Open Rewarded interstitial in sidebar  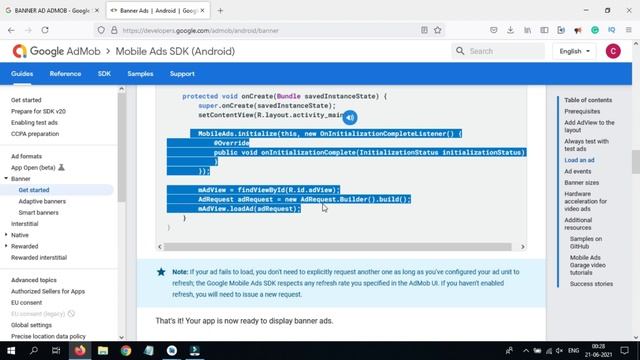tap(39, 258)
